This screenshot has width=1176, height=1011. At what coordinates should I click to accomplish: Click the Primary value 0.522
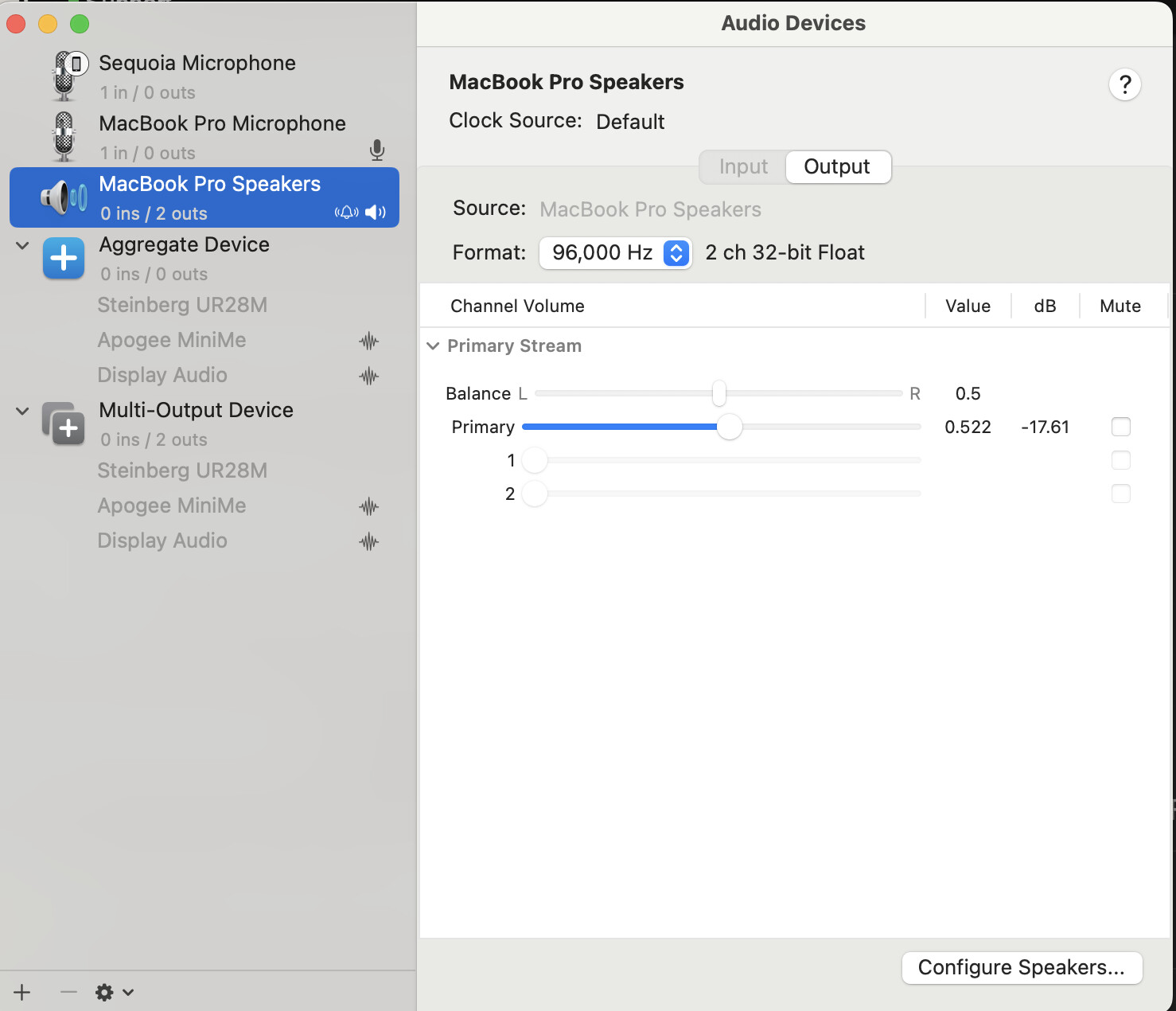(968, 427)
